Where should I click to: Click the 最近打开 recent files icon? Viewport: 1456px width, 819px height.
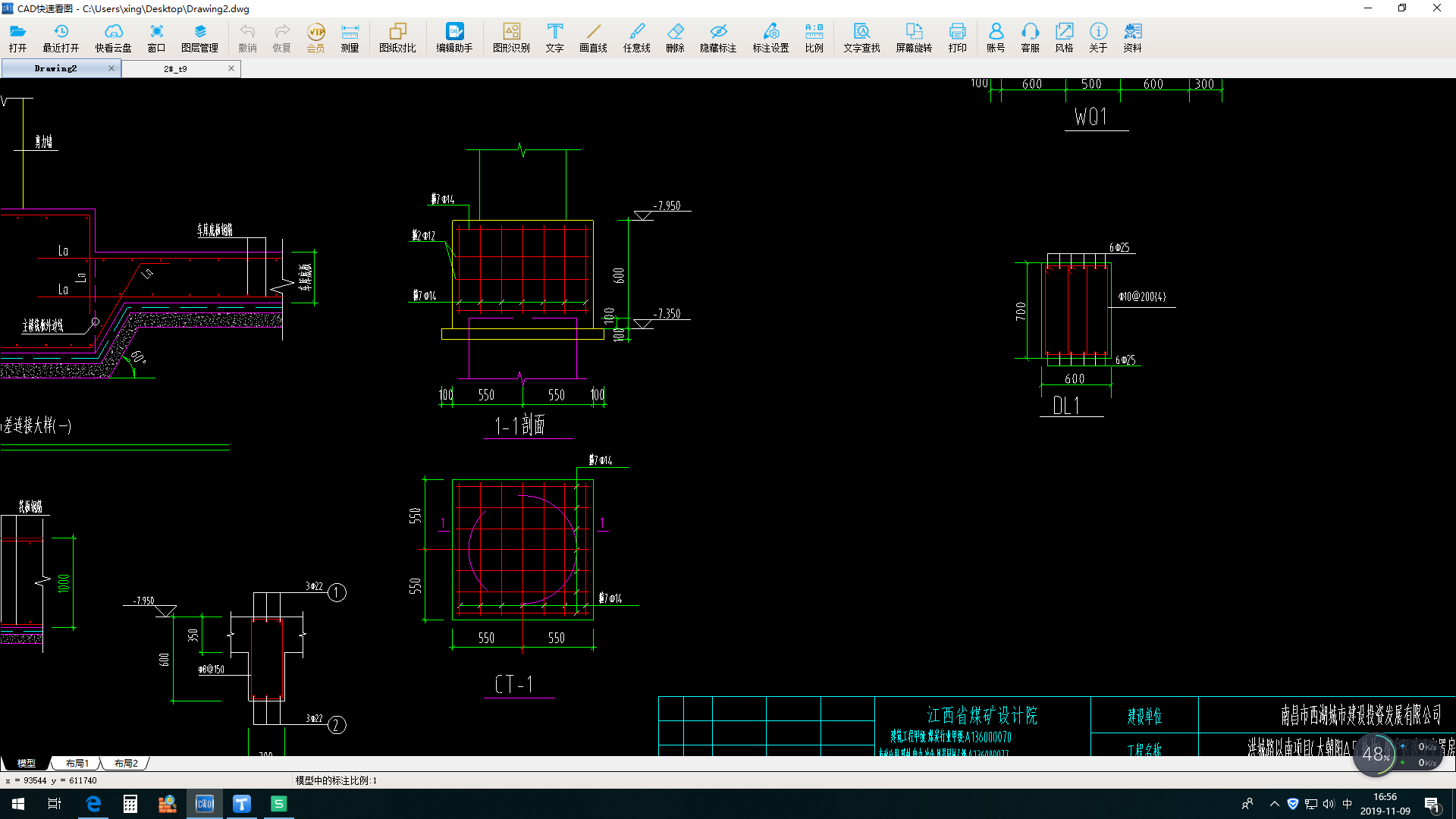coord(61,37)
